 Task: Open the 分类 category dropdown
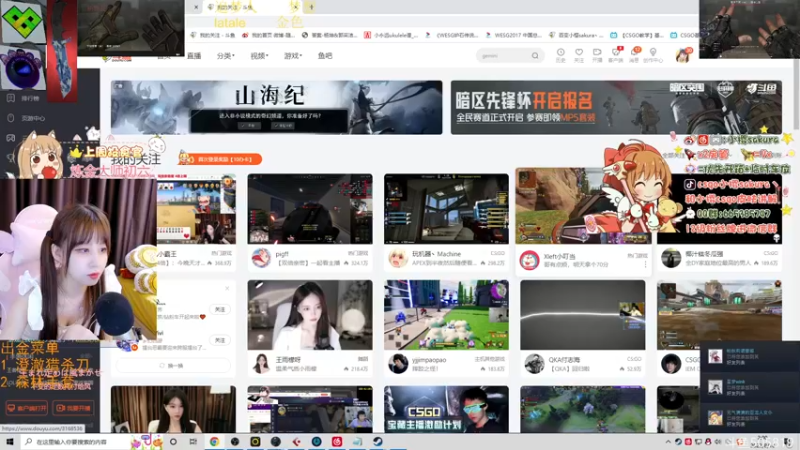click(226, 56)
